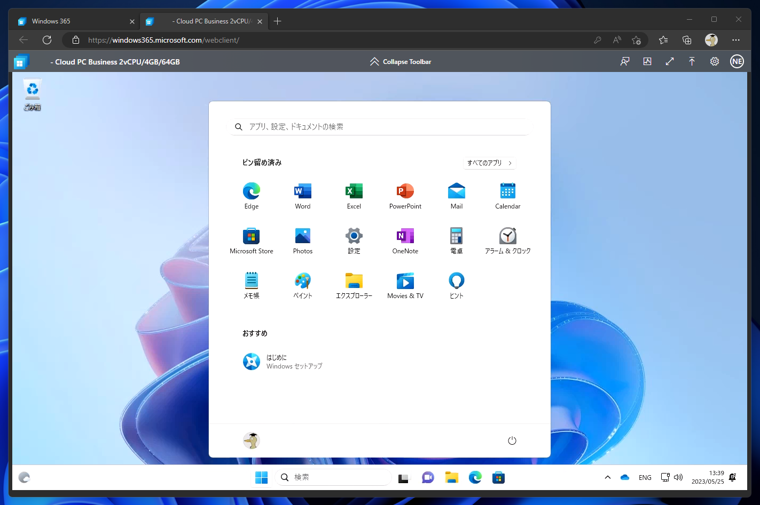This screenshot has width=760, height=505.
Task: Open the volume icon in system tray
Action: click(678, 477)
